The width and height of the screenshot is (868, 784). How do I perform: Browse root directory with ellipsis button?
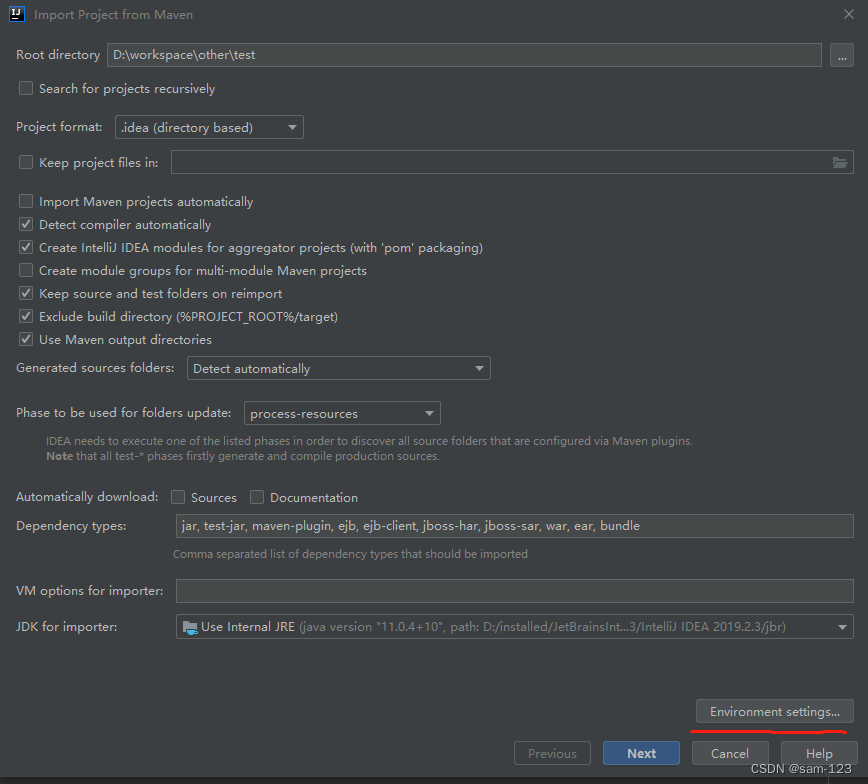click(841, 55)
